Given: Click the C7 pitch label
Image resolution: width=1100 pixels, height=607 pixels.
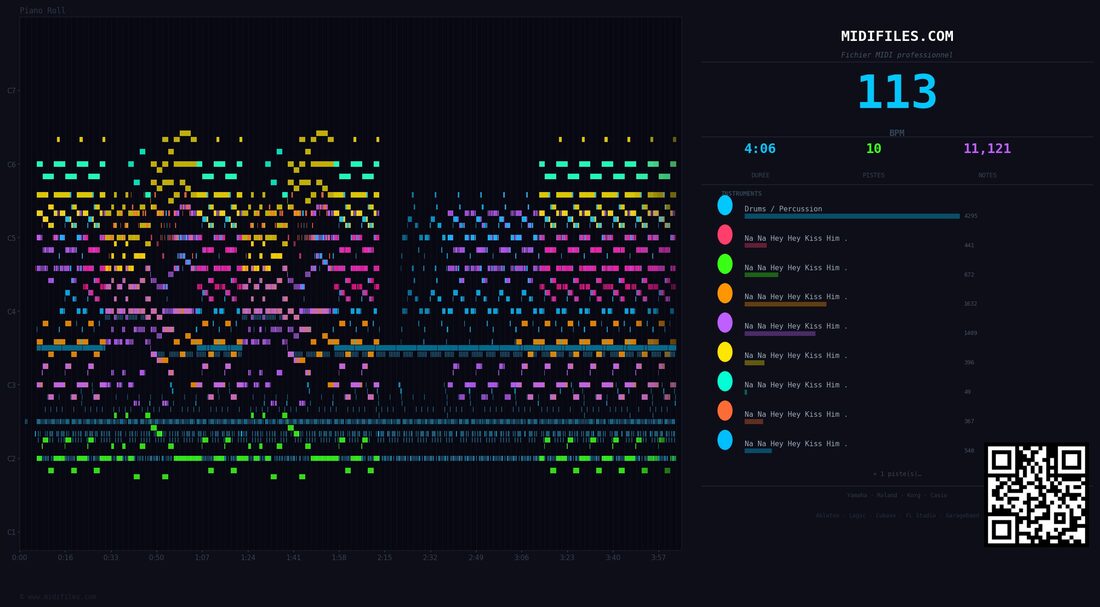Looking at the screenshot, I should (12, 91).
